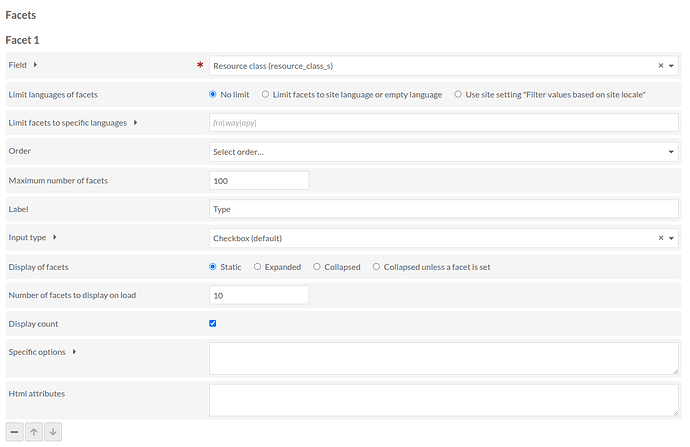The width and height of the screenshot is (690, 447).
Task: Click the Label text field containing Type
Action: pyautogui.click(x=443, y=210)
